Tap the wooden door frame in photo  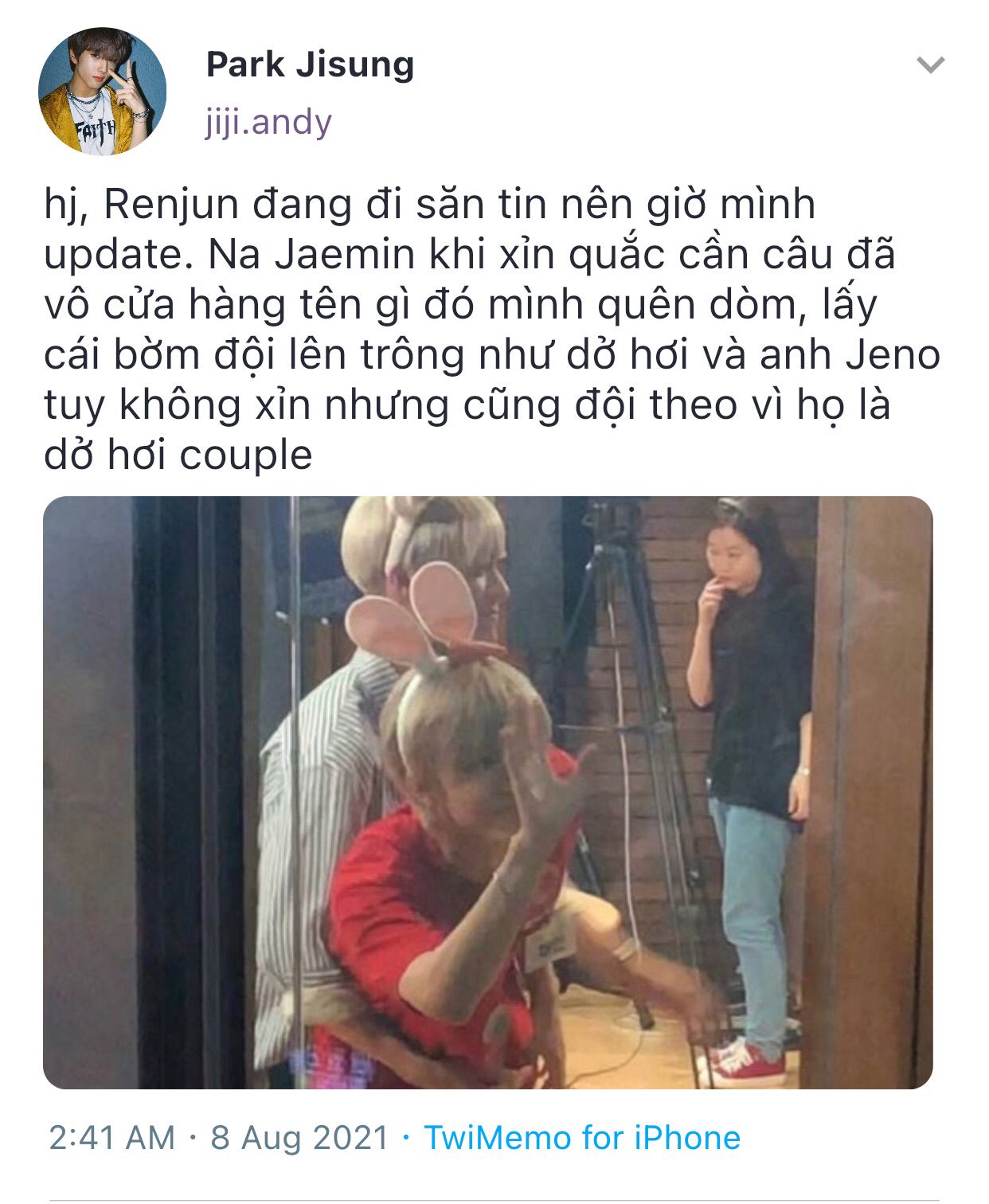click(872, 792)
